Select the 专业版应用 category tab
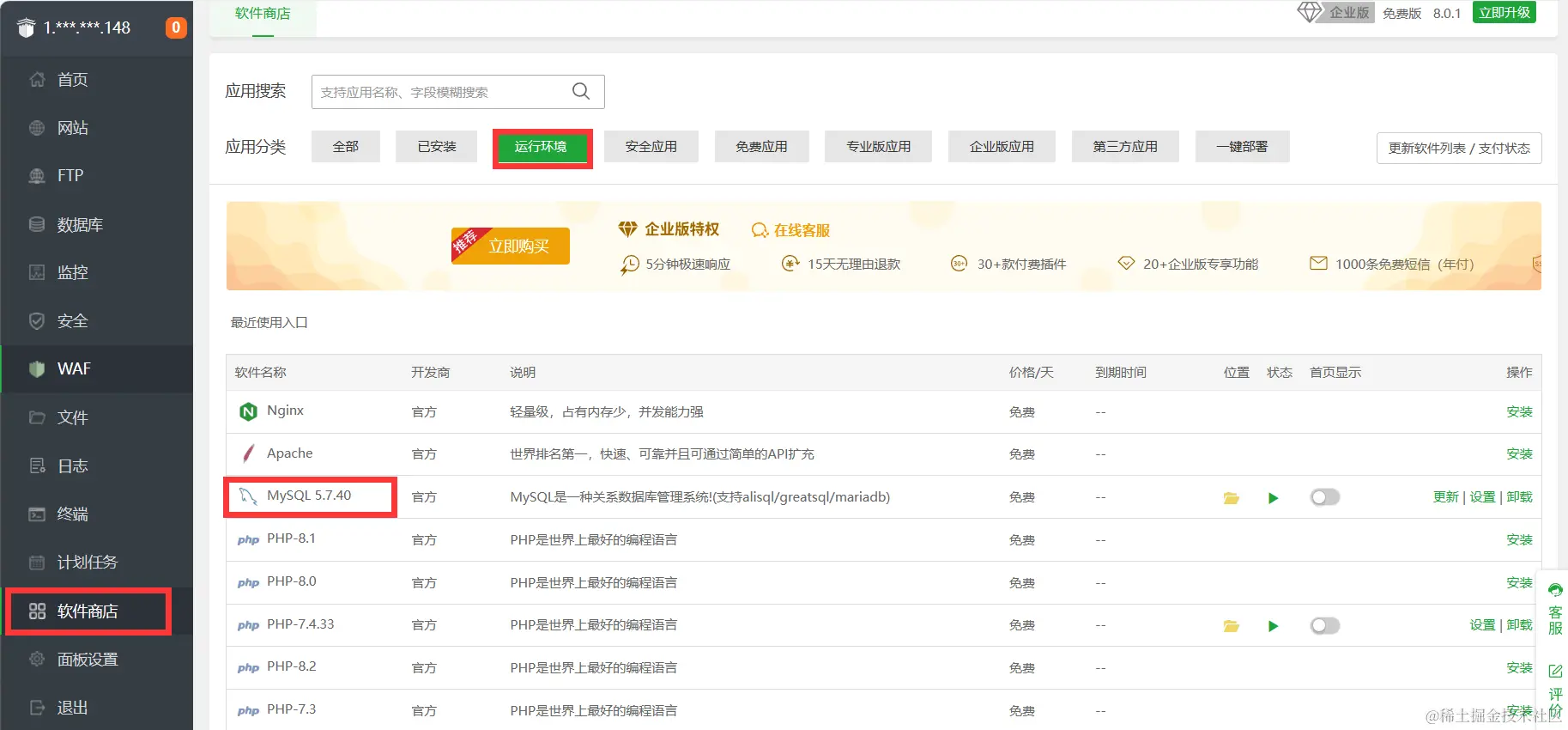Screen dimensions: 1568x730 [879, 147]
